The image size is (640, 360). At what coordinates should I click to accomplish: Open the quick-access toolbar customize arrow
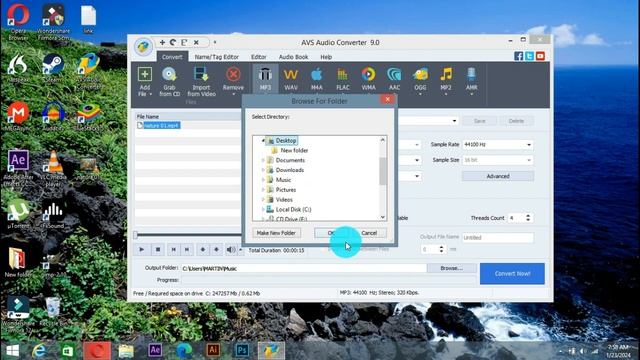215,42
